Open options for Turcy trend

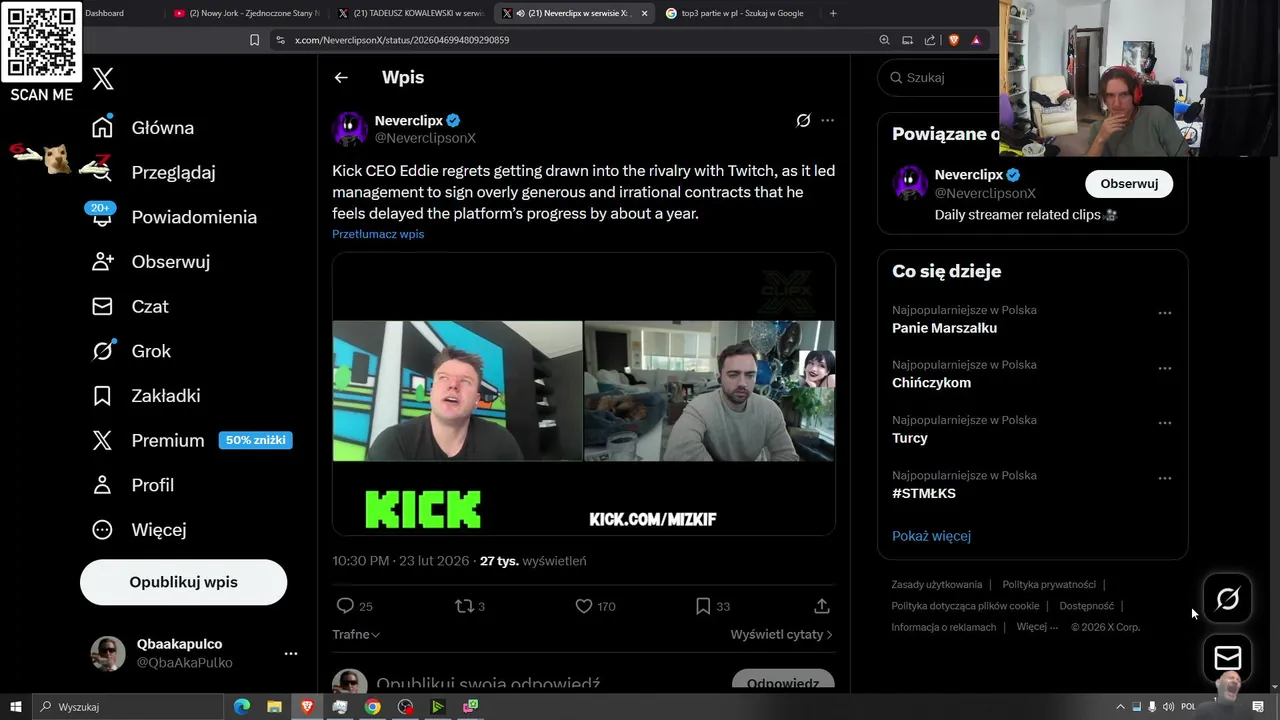[x=1164, y=423]
